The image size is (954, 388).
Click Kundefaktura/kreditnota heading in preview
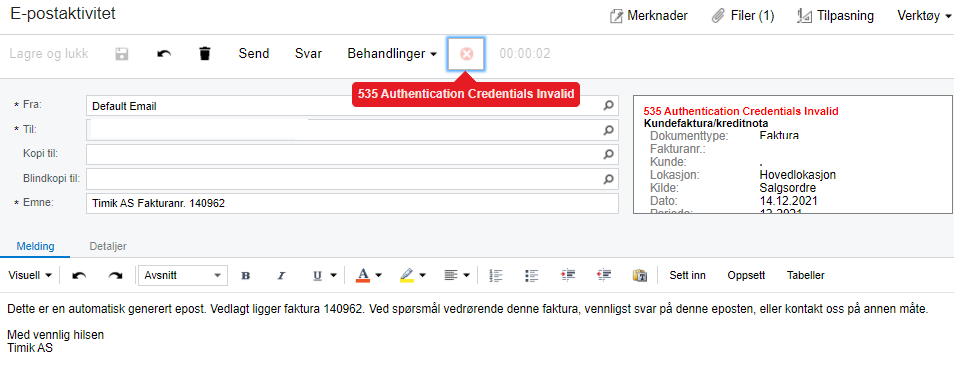706,123
